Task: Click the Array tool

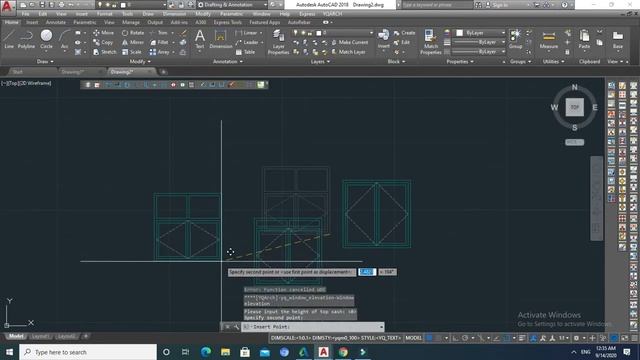Action: coord(159,52)
